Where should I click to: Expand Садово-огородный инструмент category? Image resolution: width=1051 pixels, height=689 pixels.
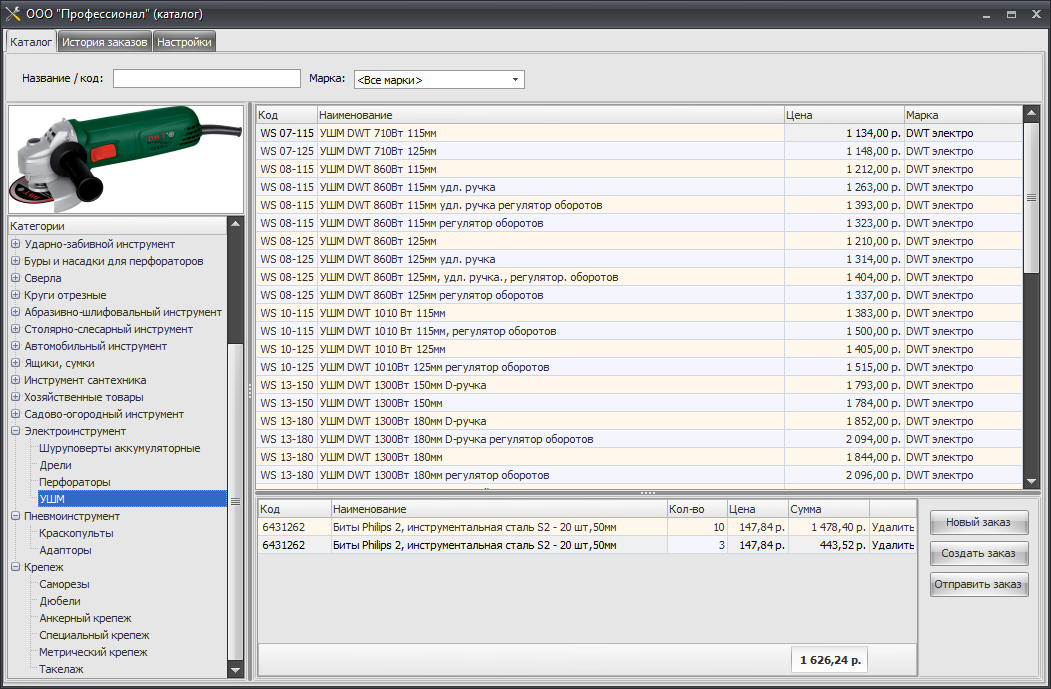click(15, 414)
